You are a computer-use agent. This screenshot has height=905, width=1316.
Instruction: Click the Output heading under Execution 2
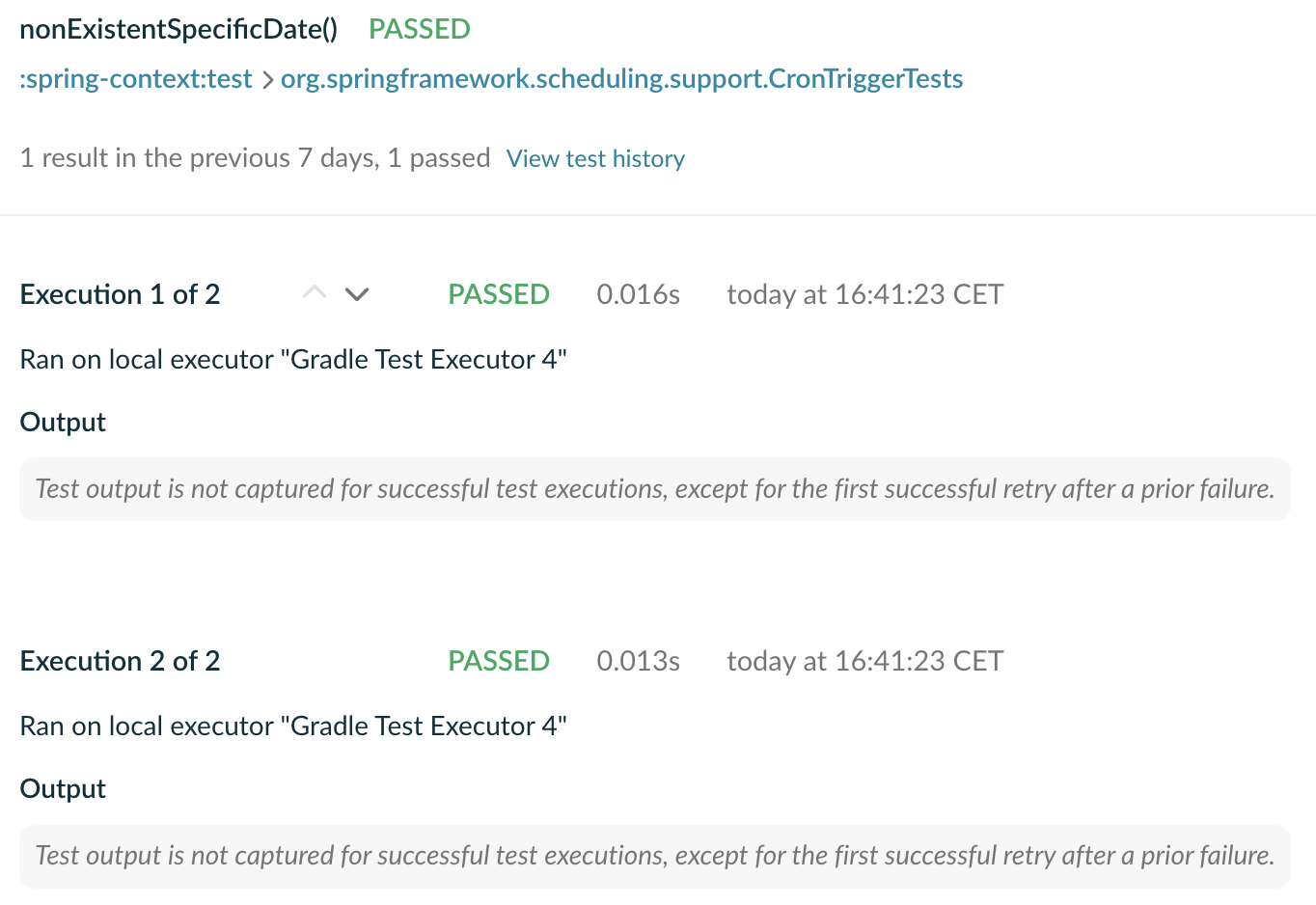click(63, 789)
